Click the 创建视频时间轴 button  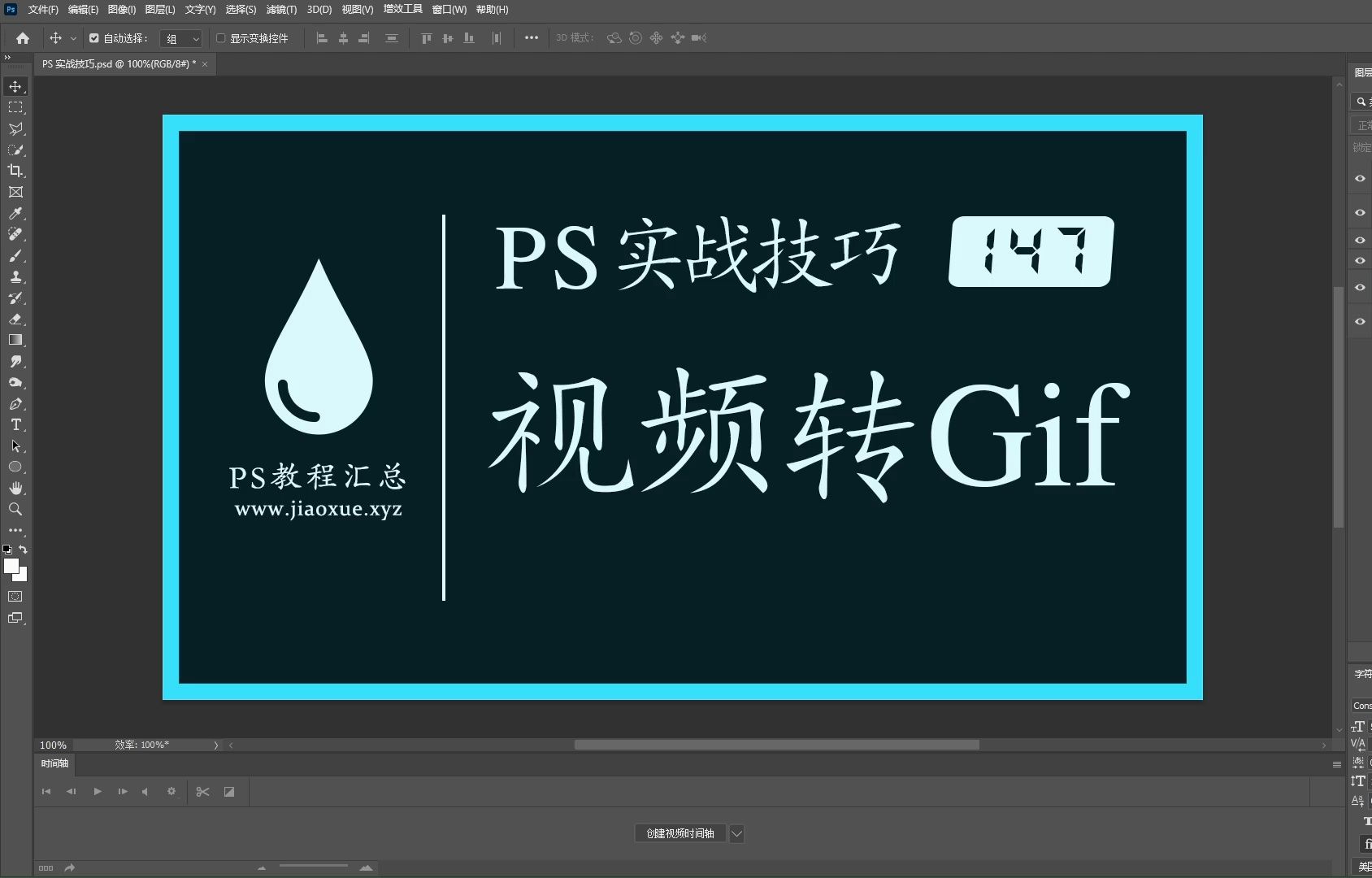(680, 832)
